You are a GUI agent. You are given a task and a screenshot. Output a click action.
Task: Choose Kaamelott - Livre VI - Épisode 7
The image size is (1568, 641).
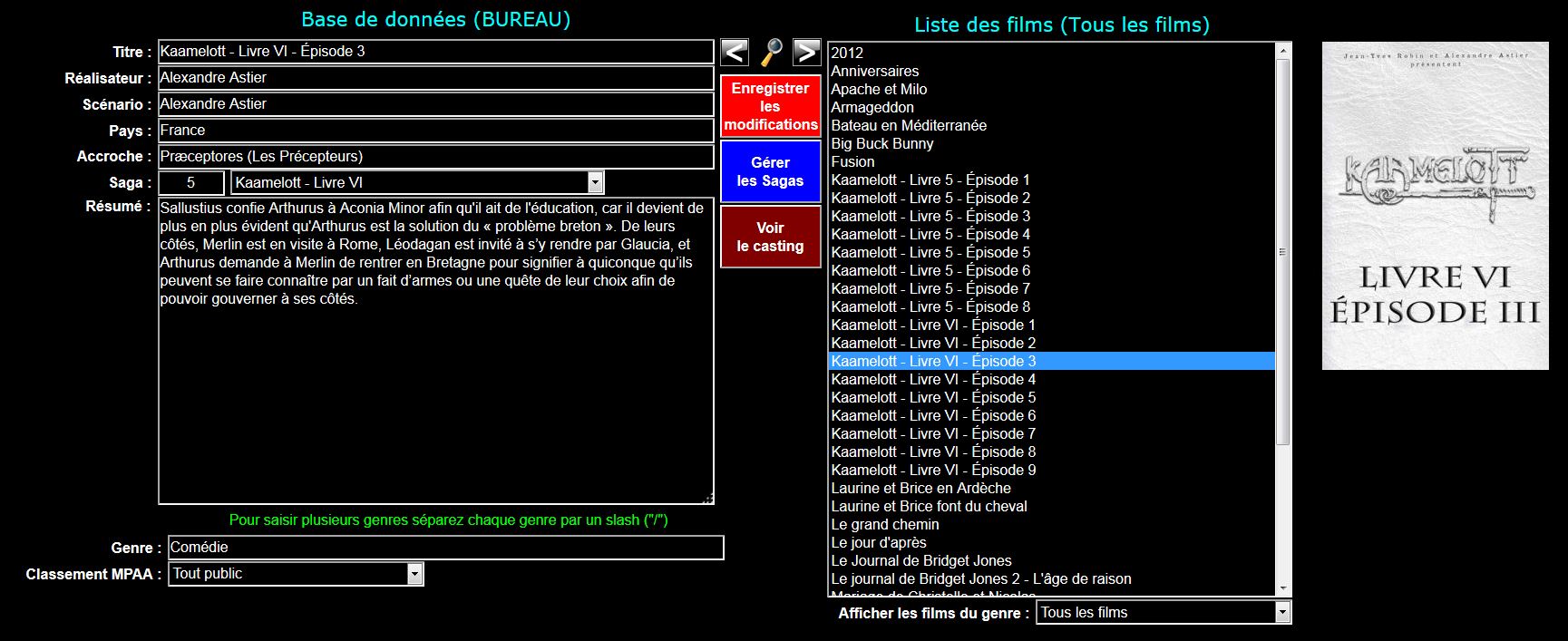tap(1052, 433)
